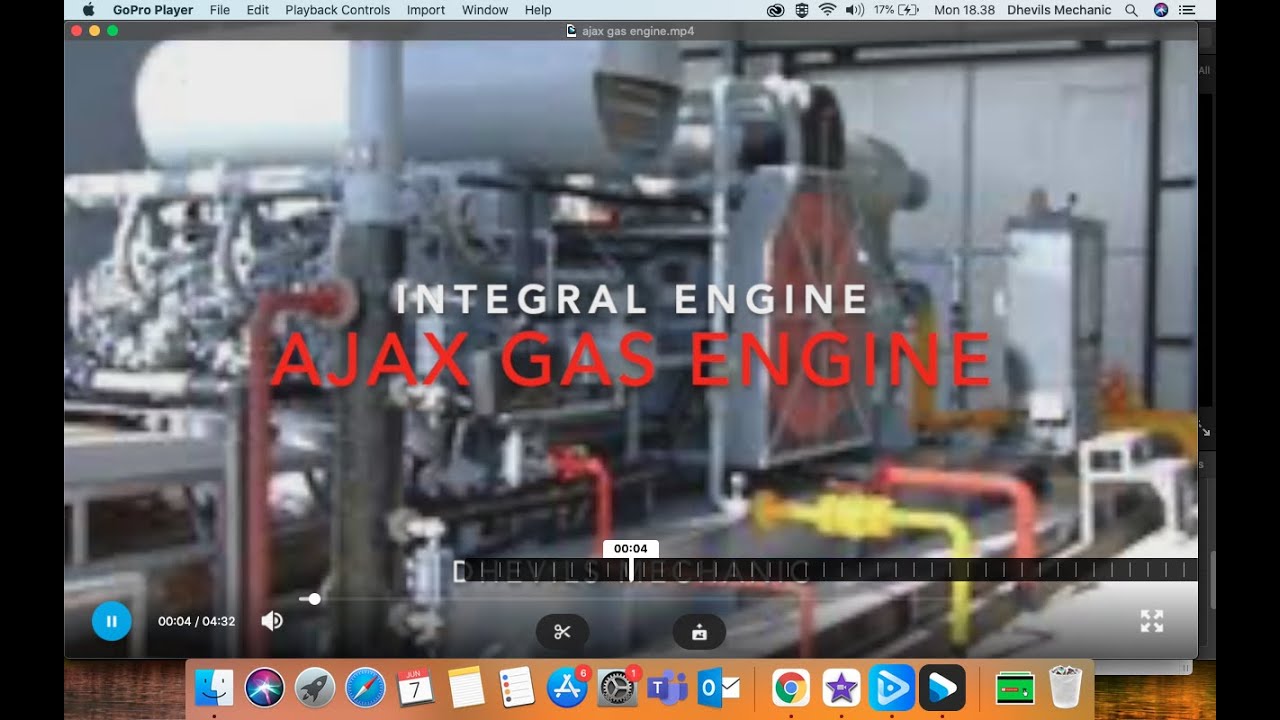Open the File menu

point(220,10)
